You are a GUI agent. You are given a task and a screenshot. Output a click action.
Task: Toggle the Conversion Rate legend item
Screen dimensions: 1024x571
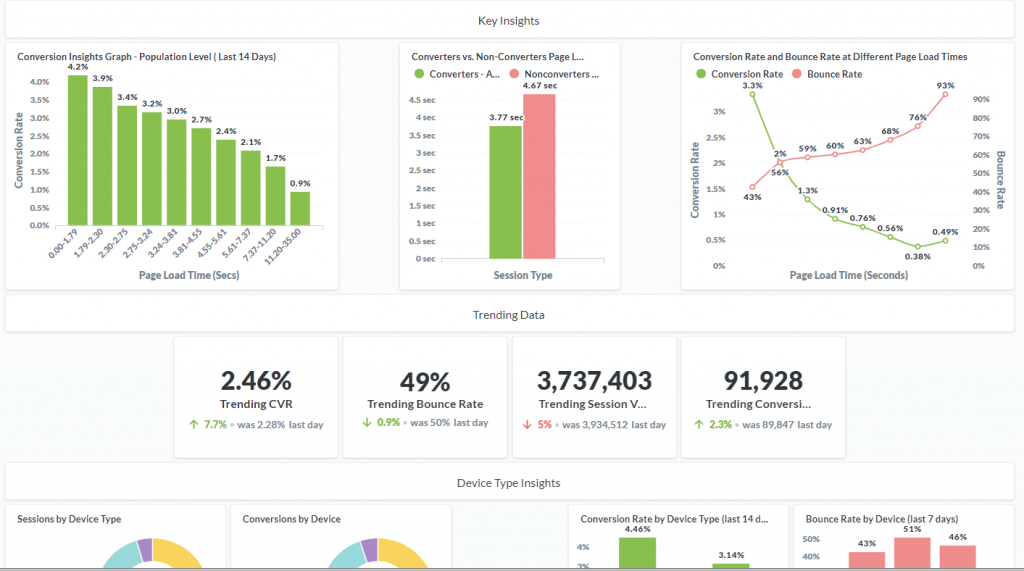pos(740,74)
